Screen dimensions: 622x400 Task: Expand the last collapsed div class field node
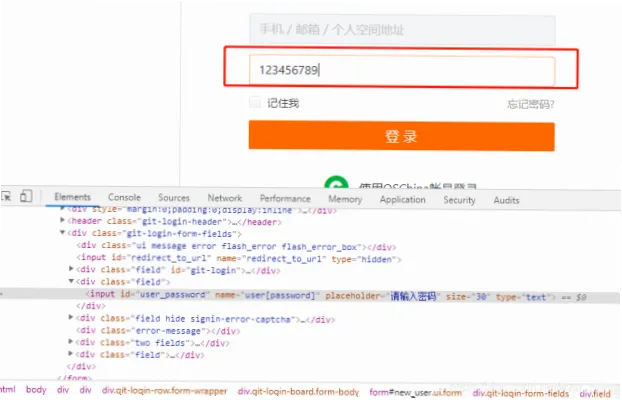tap(71, 353)
